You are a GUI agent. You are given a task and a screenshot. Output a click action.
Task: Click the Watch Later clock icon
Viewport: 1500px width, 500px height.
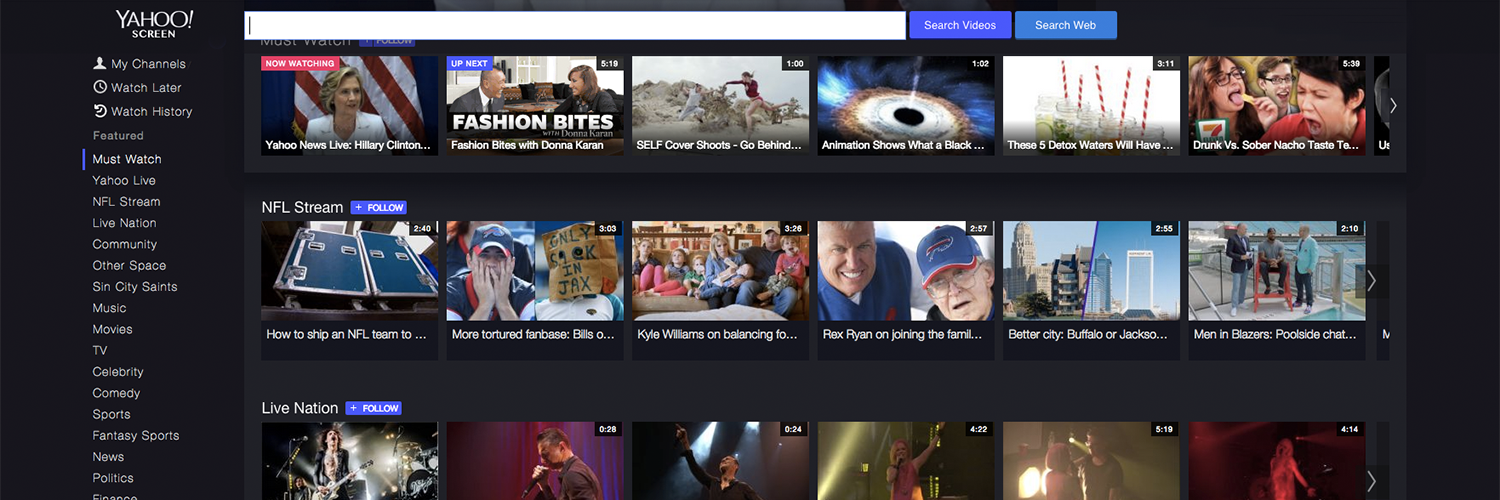[x=100, y=87]
